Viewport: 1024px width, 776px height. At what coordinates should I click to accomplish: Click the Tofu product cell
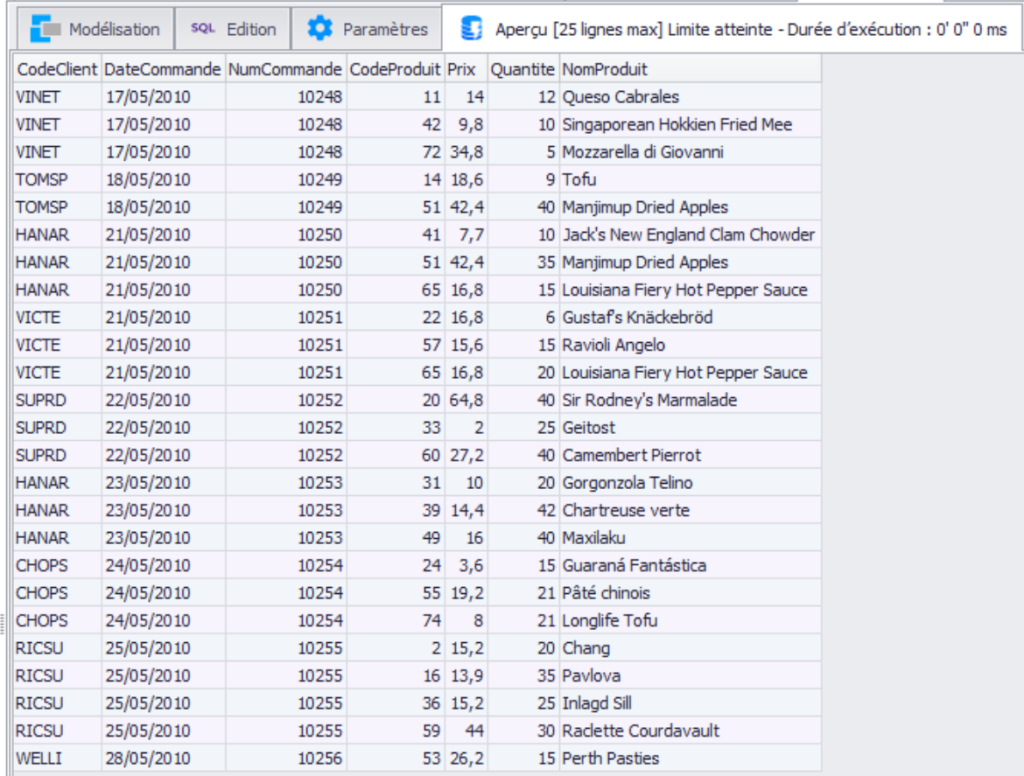click(x=690, y=179)
